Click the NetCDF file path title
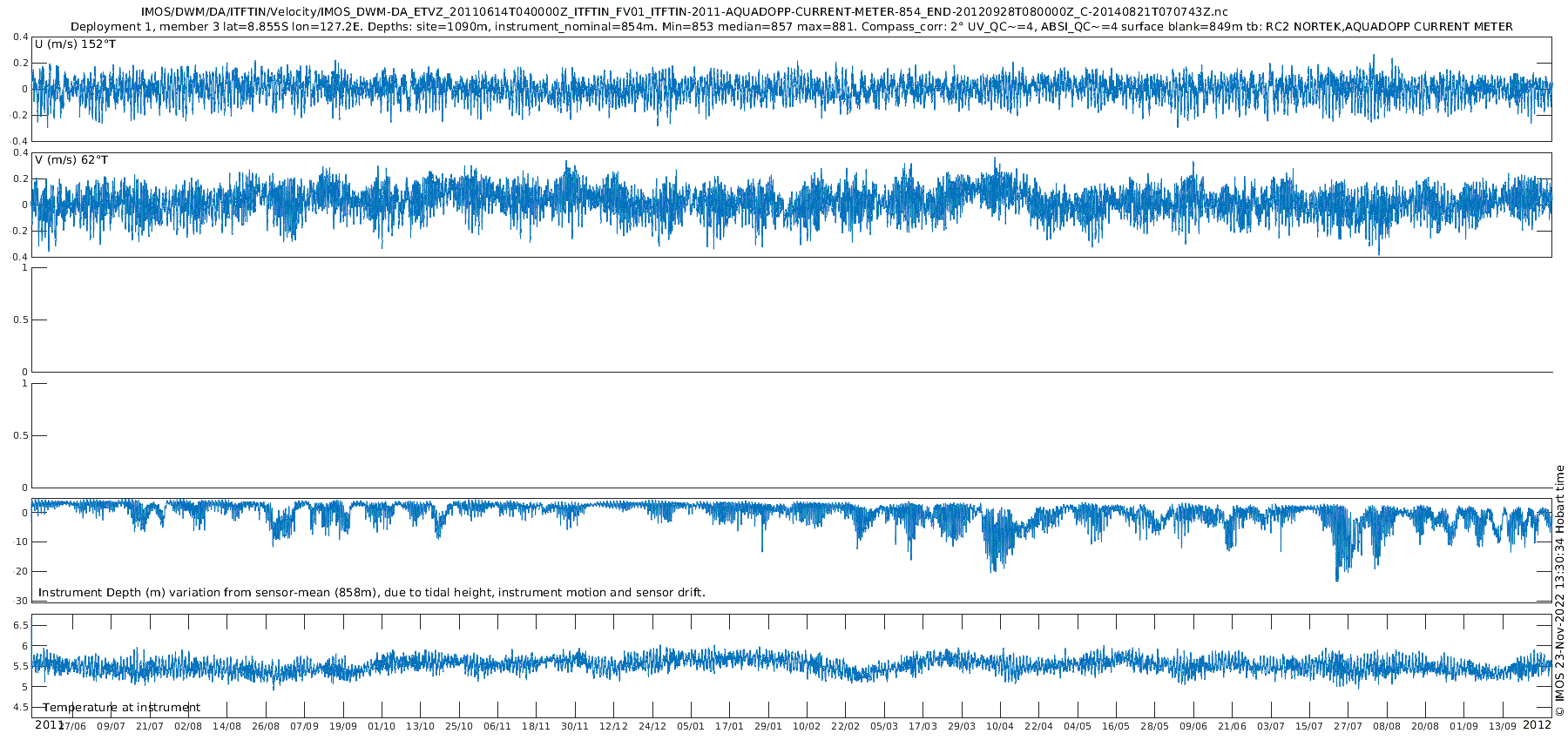This screenshot has width=1568, height=740. pos(685,11)
